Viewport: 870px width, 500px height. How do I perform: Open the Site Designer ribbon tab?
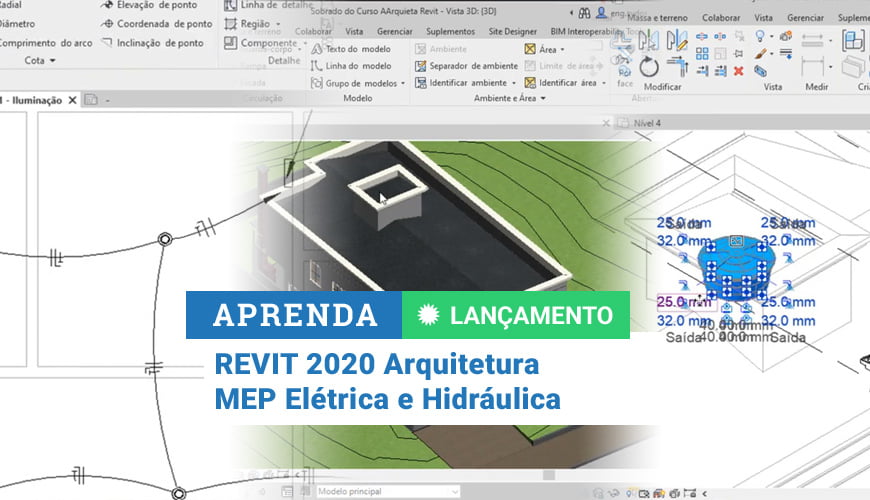(512, 32)
